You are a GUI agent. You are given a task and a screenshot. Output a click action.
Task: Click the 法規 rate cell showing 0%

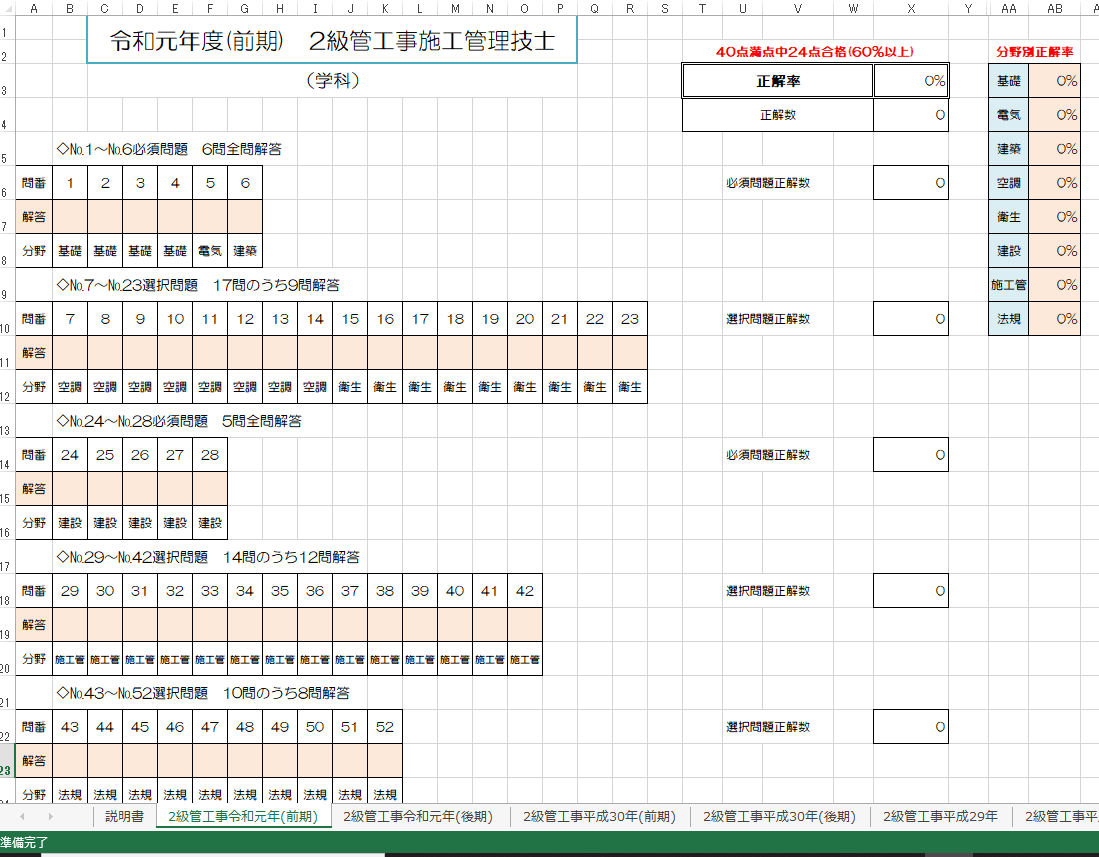pos(1054,318)
